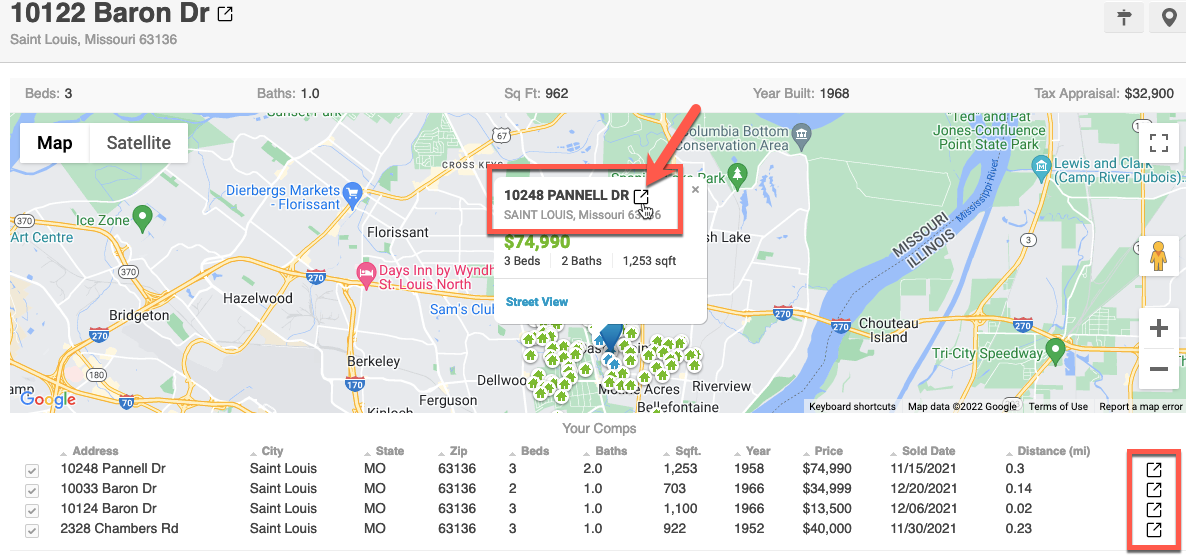The image size is (1186, 560).
Task: Open Street View link in popup
Action: pos(537,302)
